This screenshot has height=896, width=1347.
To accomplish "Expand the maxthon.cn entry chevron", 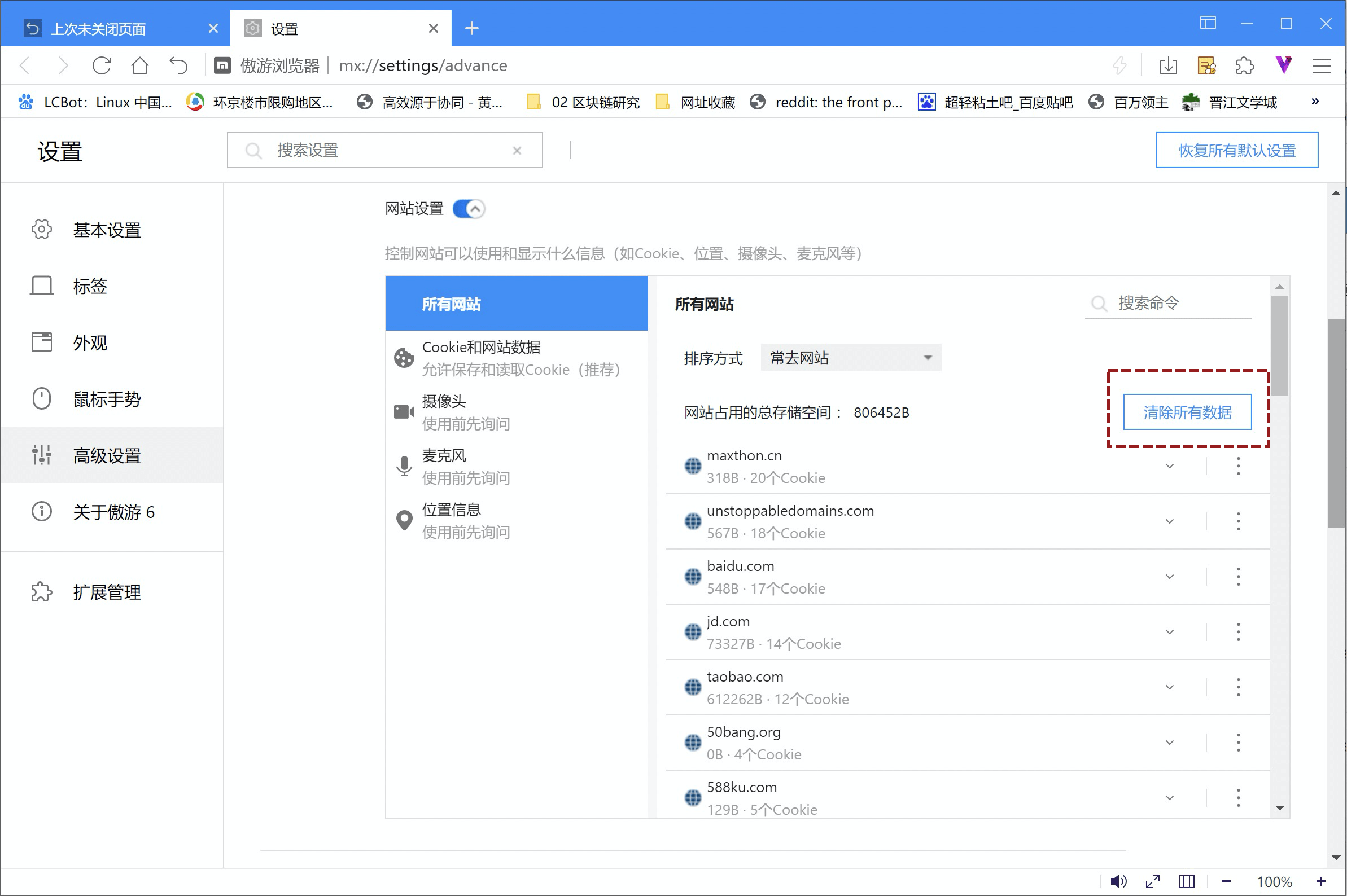I will [x=1170, y=466].
